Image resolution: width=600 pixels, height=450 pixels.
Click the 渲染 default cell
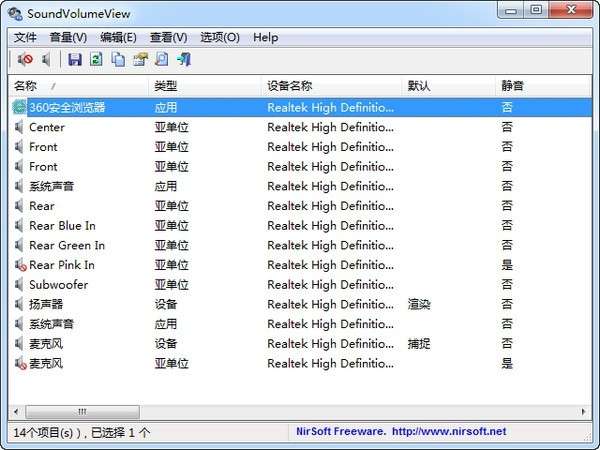(419, 304)
